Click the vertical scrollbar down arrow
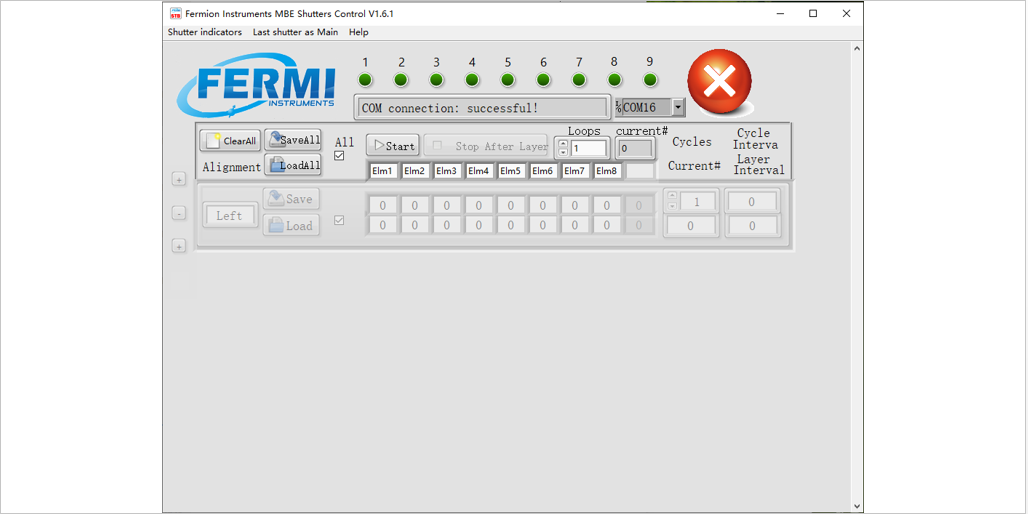1028x514 pixels. click(x=856, y=505)
